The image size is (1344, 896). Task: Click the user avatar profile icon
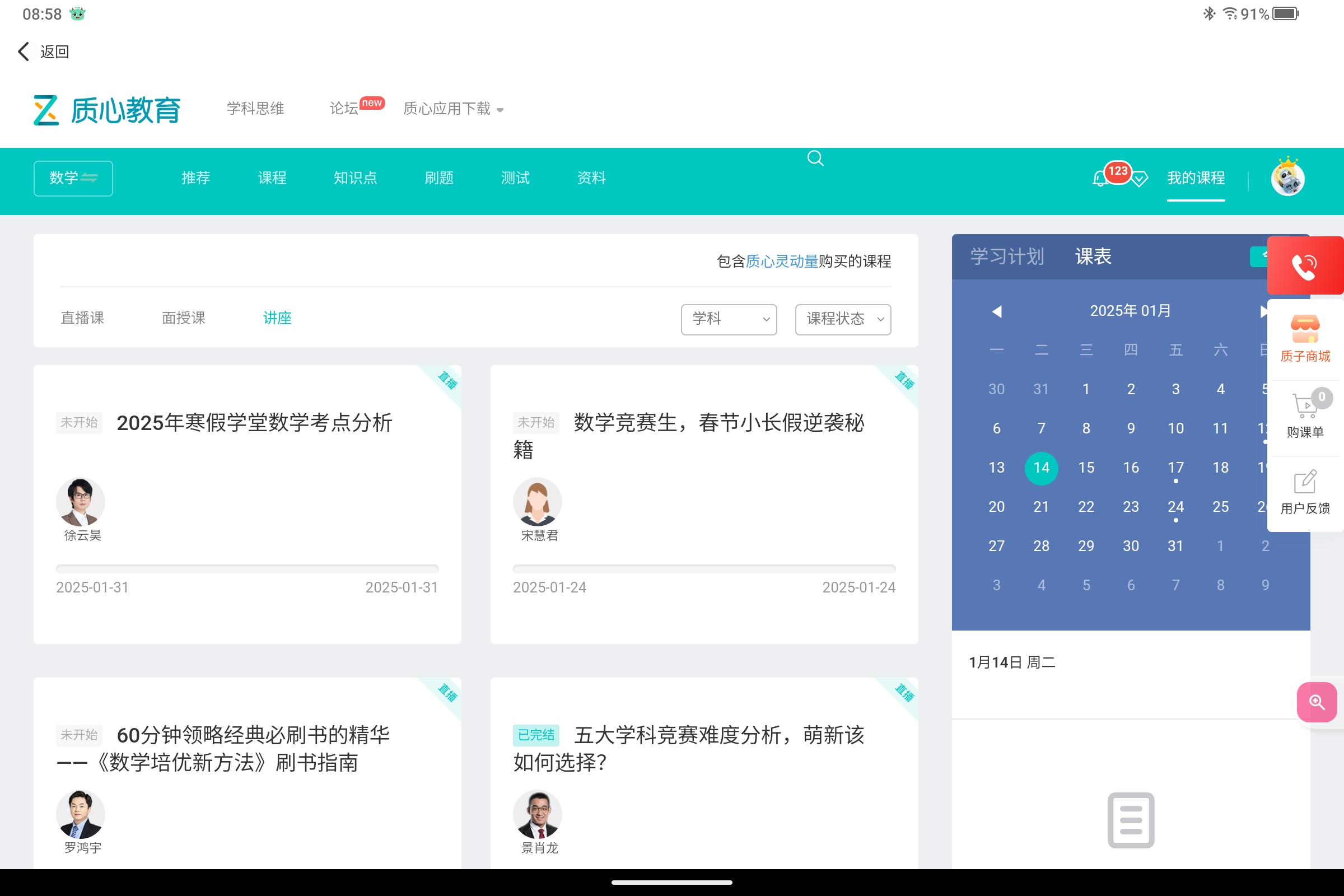click(x=1287, y=178)
